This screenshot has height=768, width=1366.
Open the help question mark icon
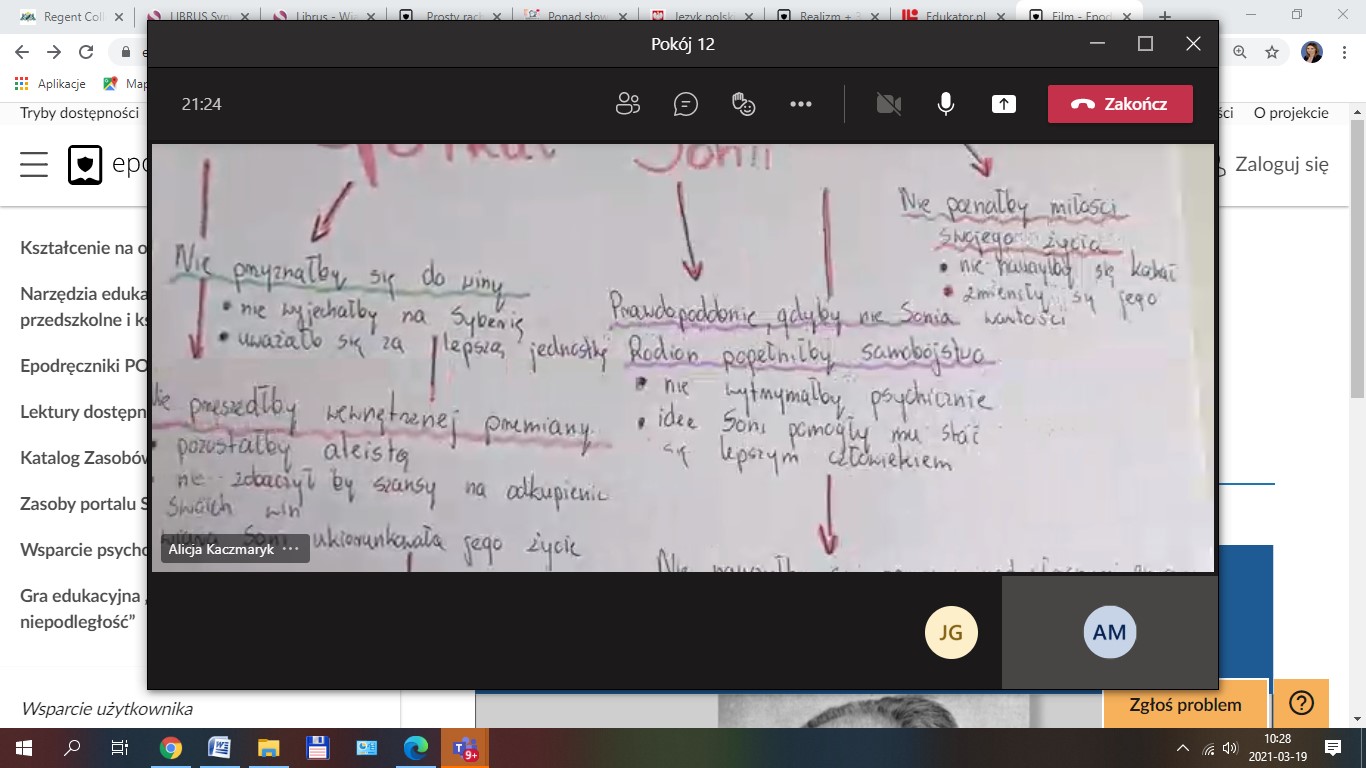(x=1301, y=704)
